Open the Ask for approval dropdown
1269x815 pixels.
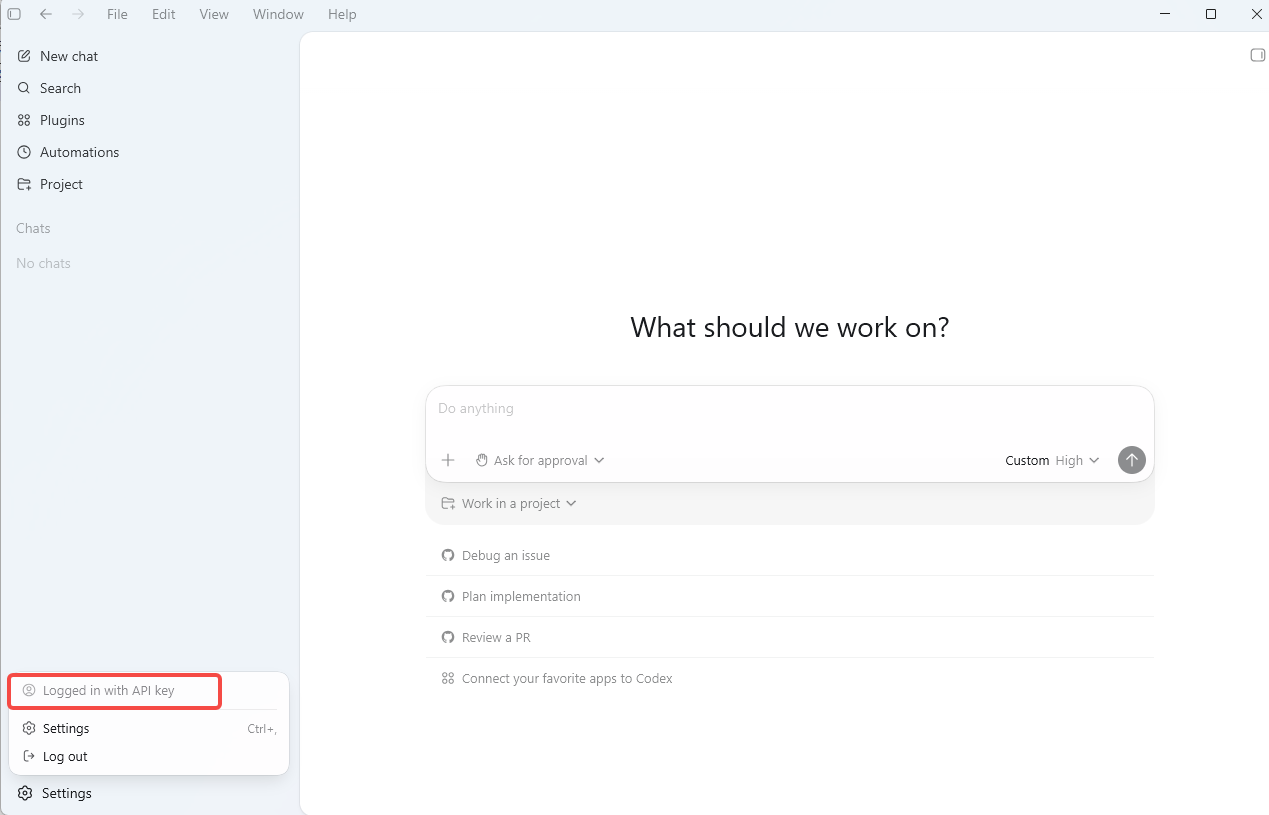(540, 460)
